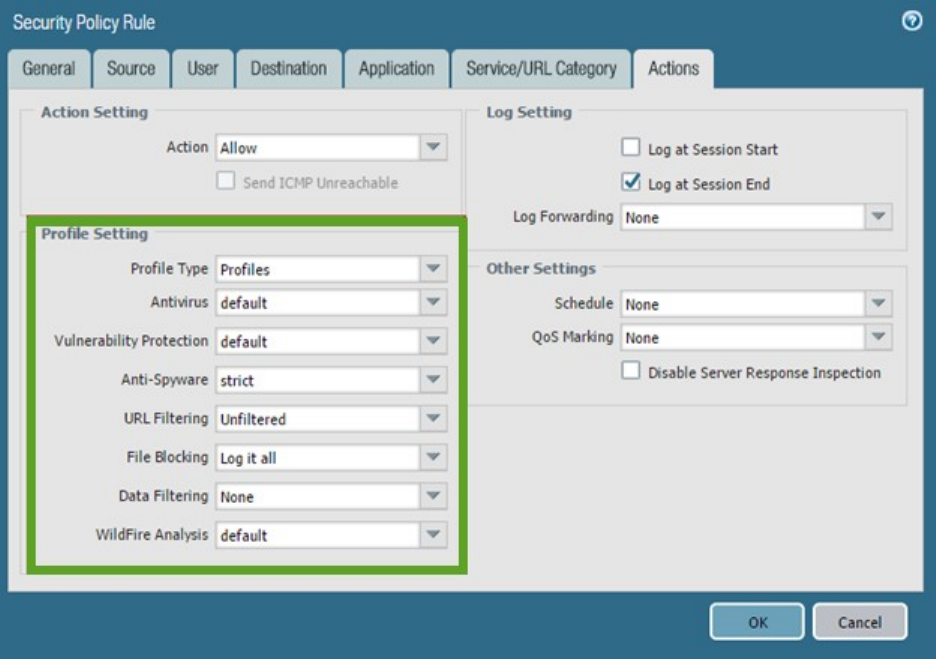Expand Vulnerability Protection dropdown arrow
Screen dimensions: 936x659
pyautogui.click(x=433, y=341)
